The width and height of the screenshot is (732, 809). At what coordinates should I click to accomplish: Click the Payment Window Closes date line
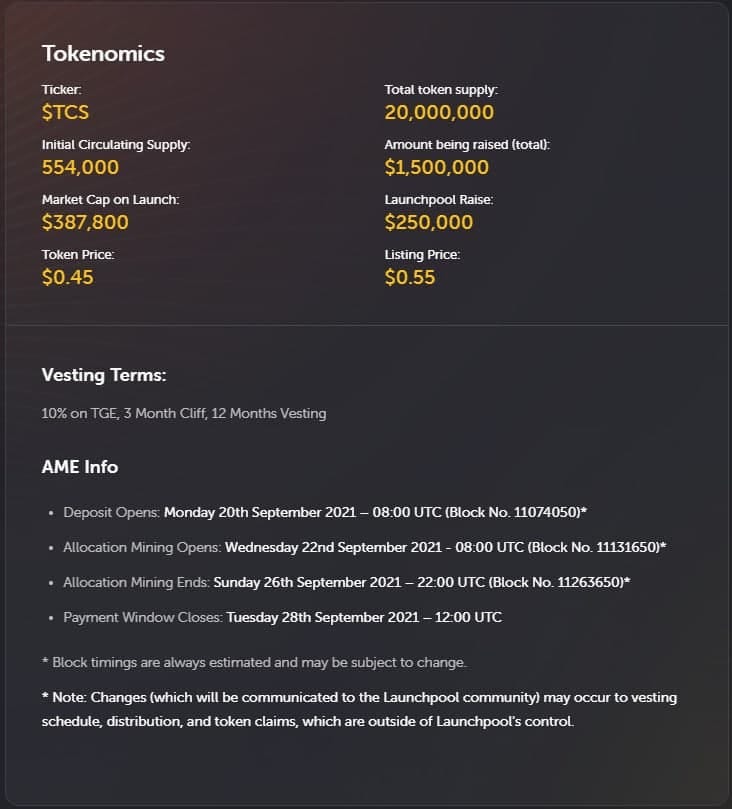tap(282, 617)
